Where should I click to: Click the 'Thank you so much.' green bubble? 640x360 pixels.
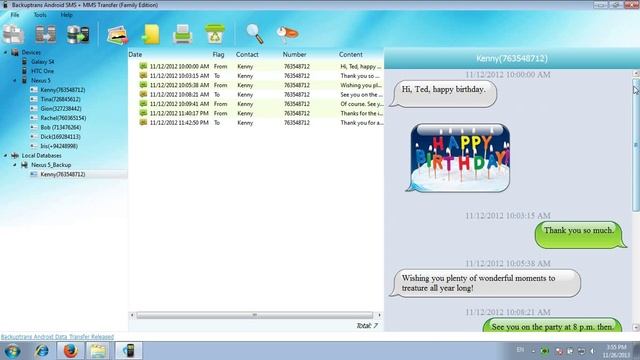(580, 235)
